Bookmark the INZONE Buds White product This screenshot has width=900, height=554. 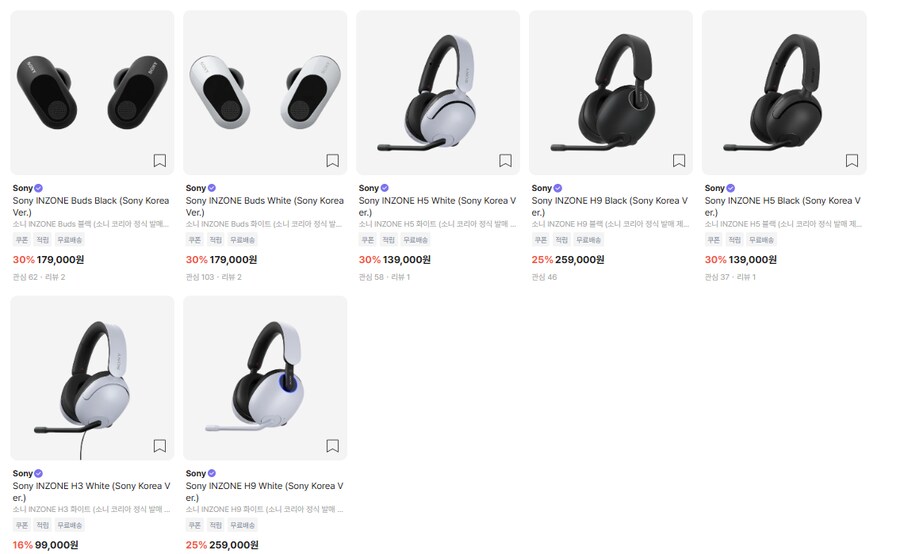[x=333, y=160]
